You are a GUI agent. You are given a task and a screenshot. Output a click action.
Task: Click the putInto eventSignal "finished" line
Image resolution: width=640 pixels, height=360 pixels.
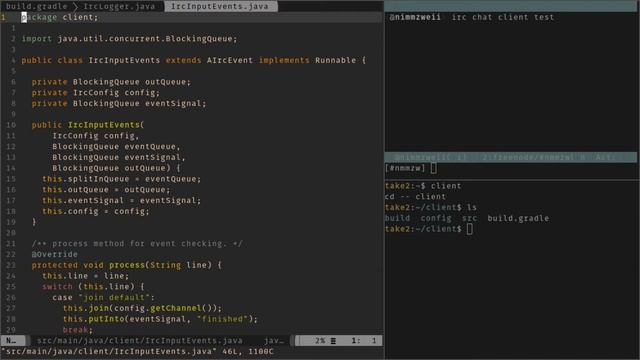coord(160,319)
